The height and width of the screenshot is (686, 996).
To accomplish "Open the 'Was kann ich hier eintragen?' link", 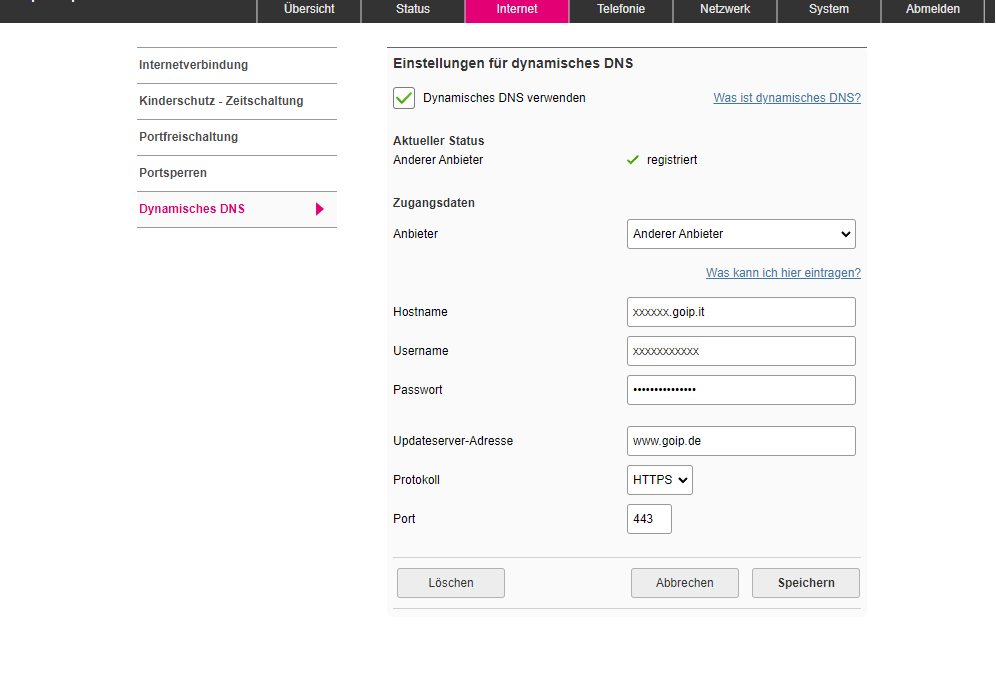I will (x=783, y=272).
